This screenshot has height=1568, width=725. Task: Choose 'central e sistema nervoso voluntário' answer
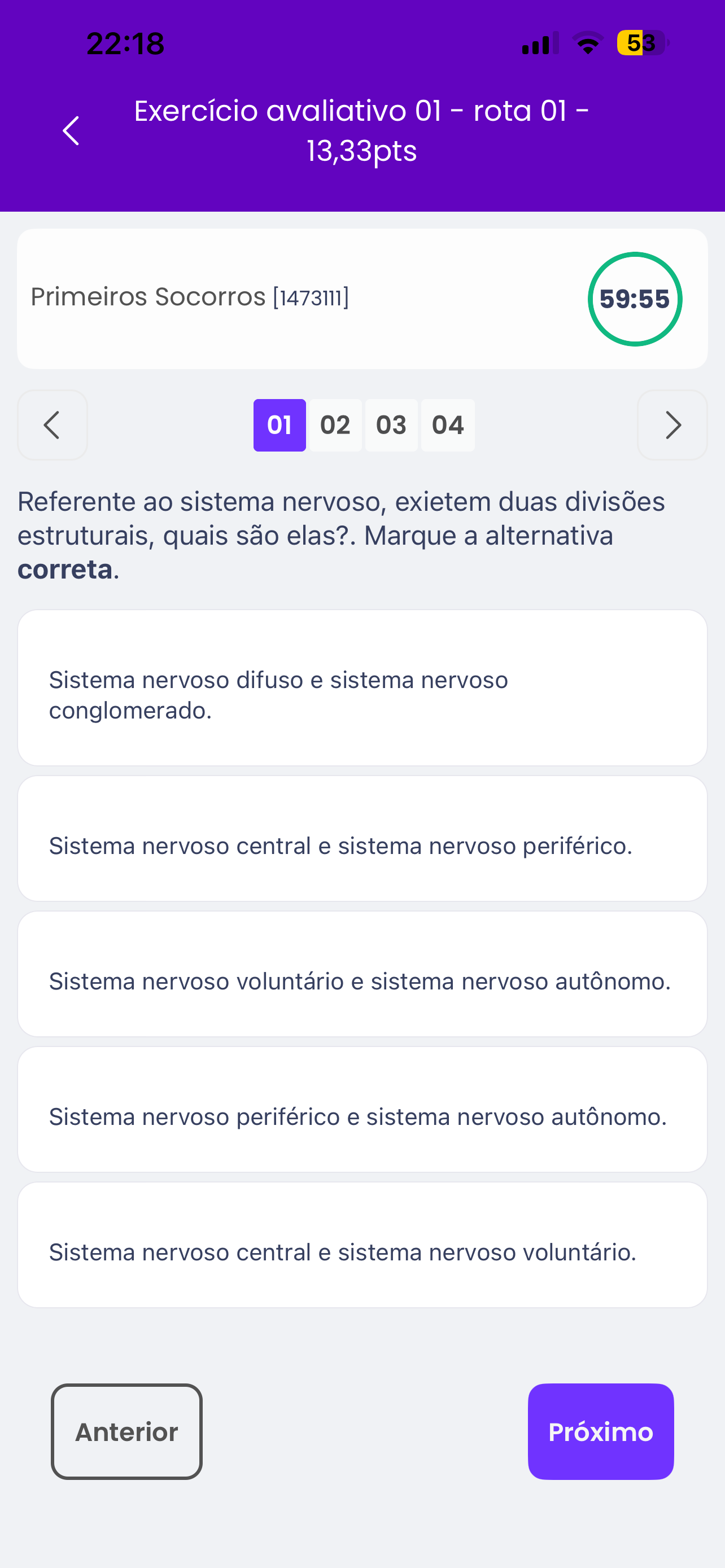(362, 1252)
